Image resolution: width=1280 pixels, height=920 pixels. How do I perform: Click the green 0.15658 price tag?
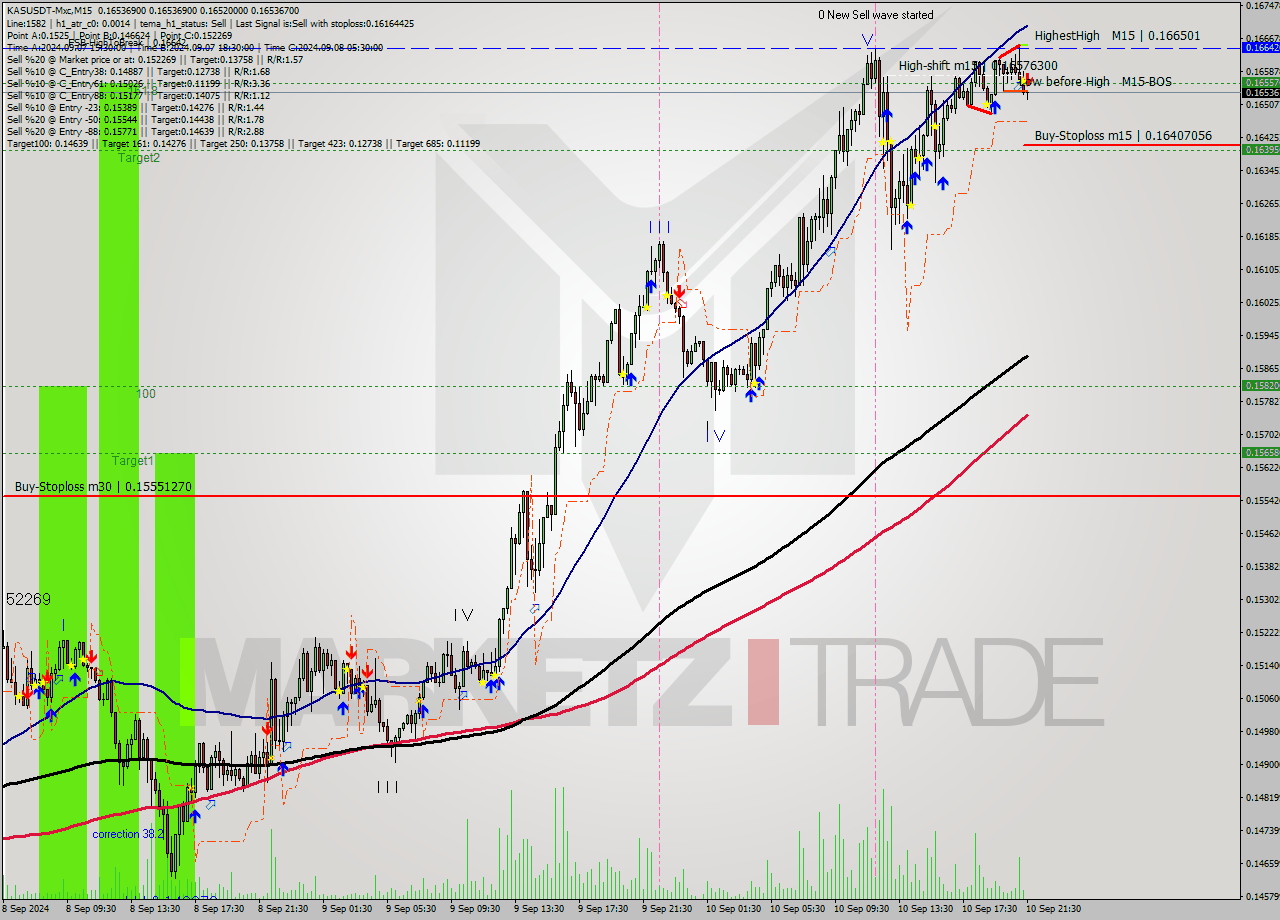coord(1260,452)
